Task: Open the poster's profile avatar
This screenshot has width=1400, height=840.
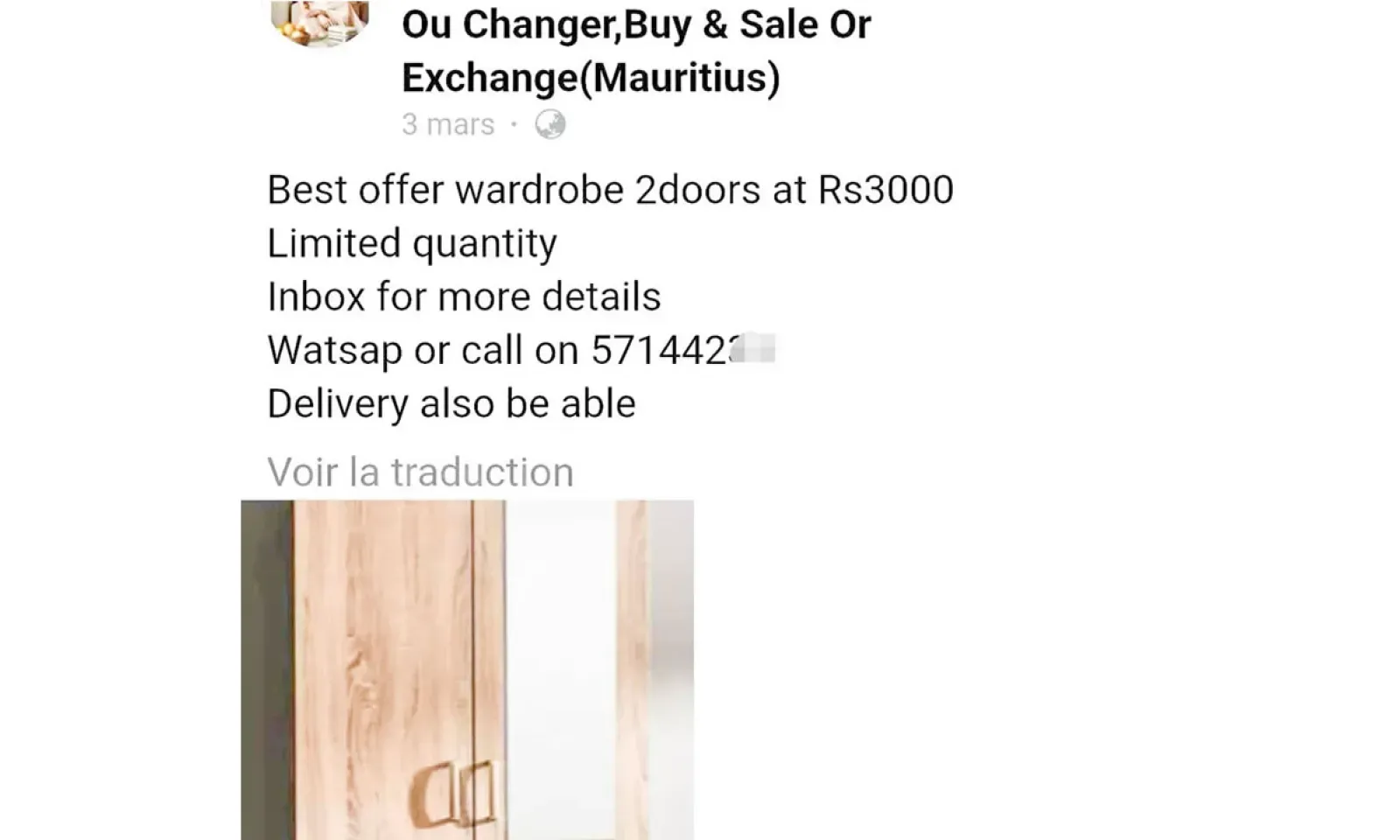Action: [x=320, y=22]
